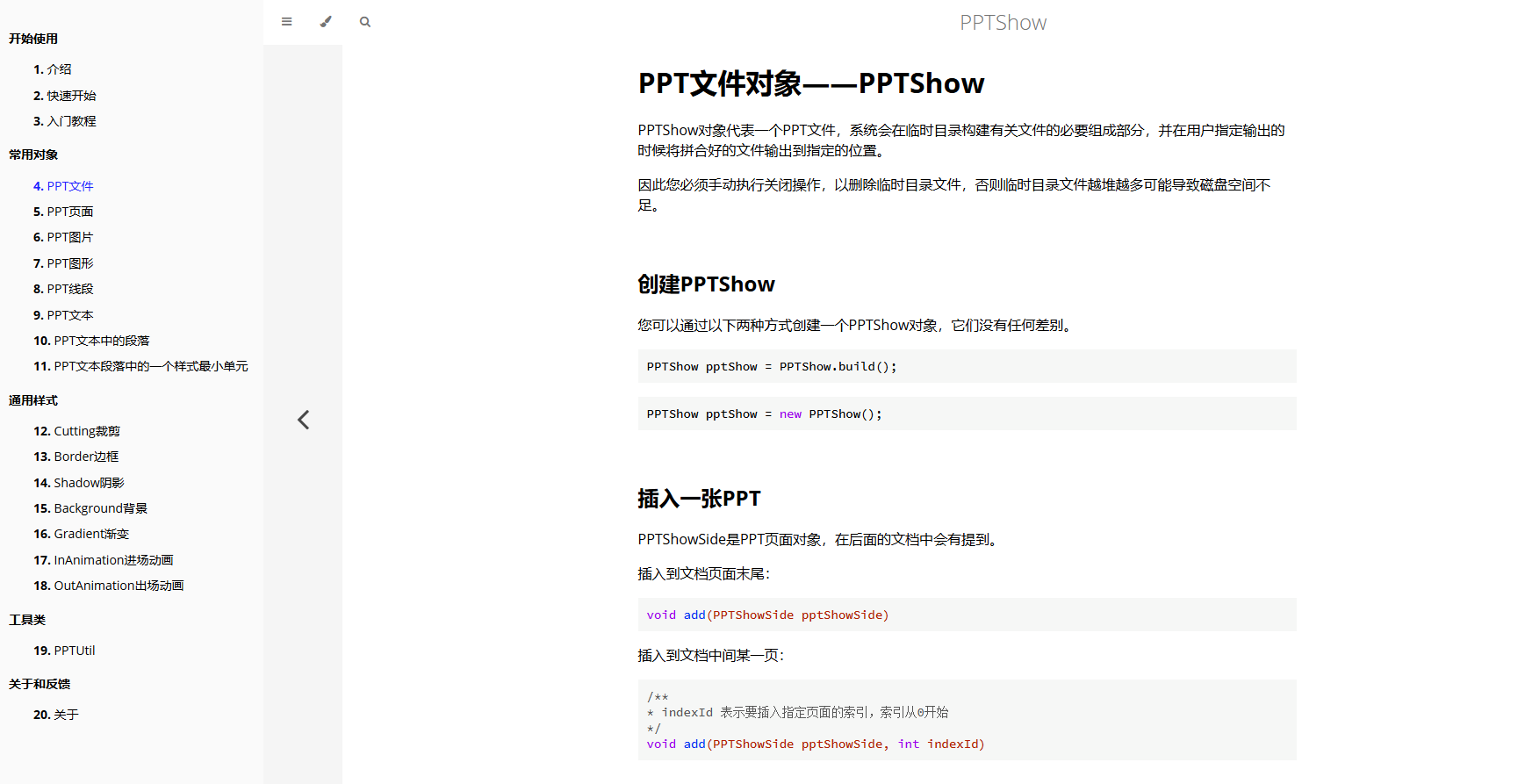Screen dimensions: 1525x784
Task: Click the new PPTShow() code block
Action: coord(967,414)
